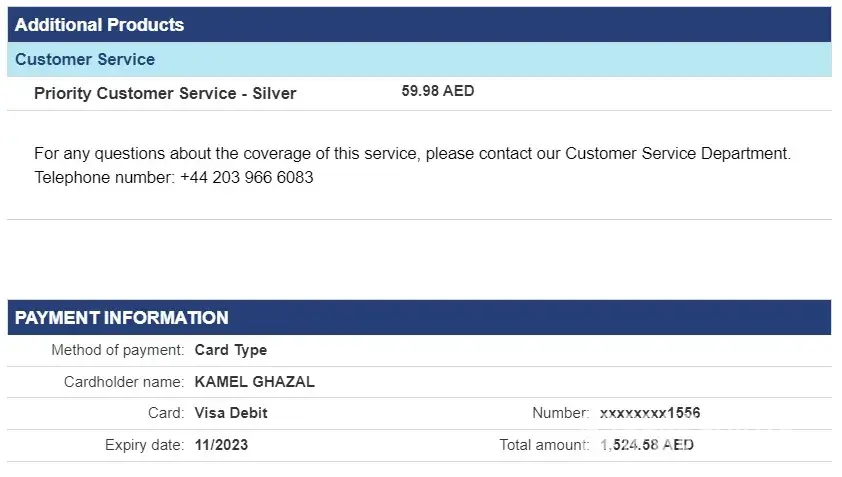Select the 11/2023 expiry value
Viewport: 842px width, 477px height.
(221, 445)
